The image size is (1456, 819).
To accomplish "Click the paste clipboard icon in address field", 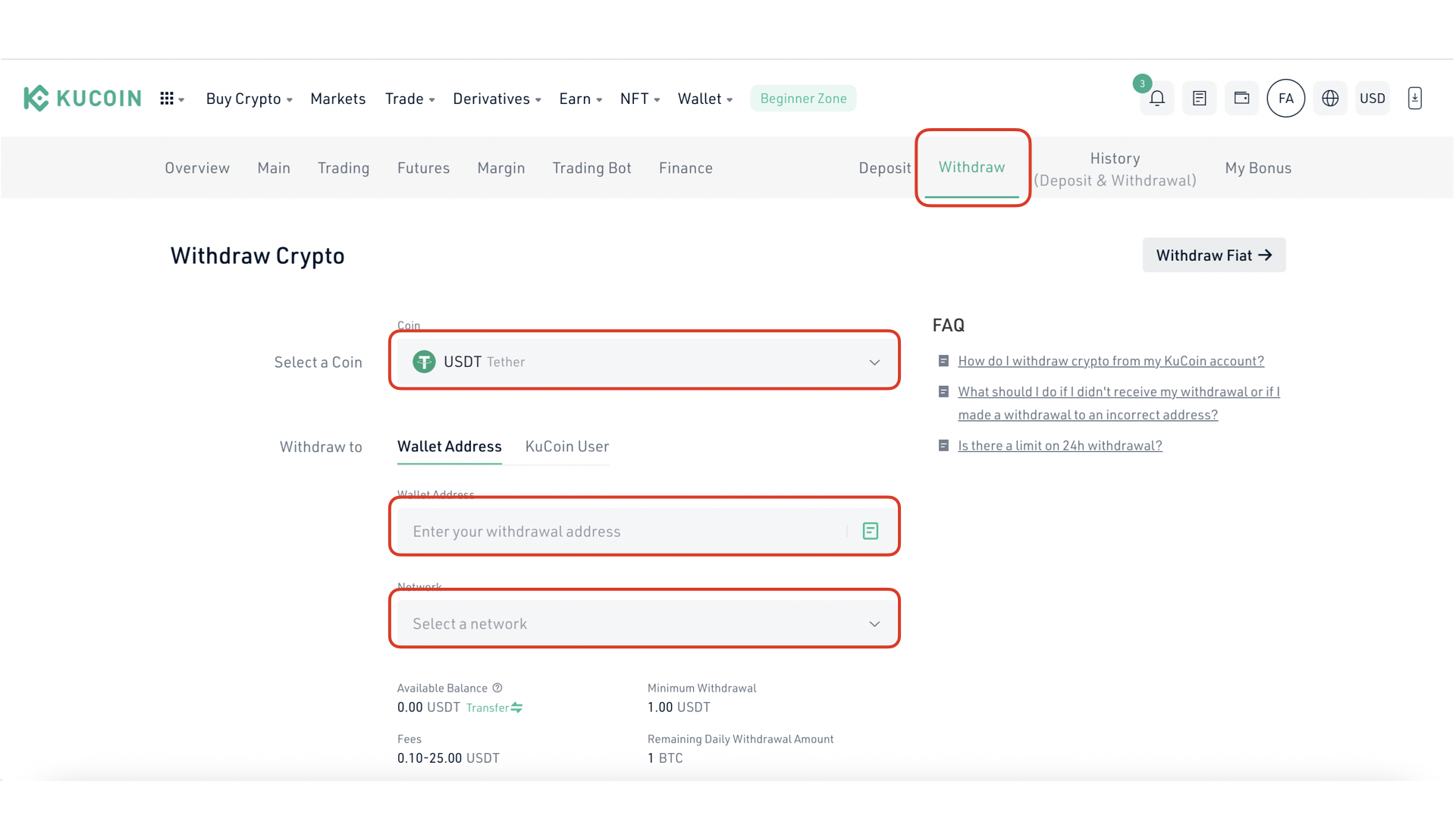I will [x=869, y=531].
